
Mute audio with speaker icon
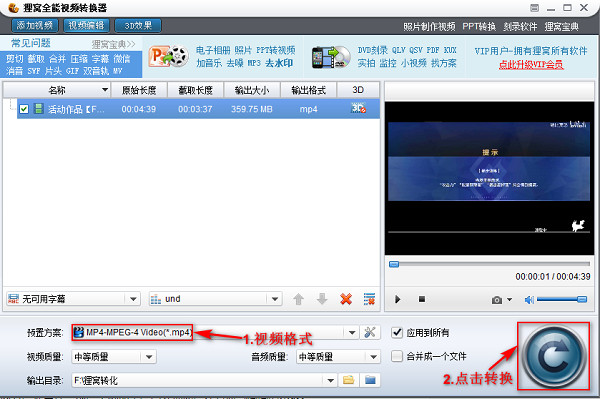click(x=529, y=300)
